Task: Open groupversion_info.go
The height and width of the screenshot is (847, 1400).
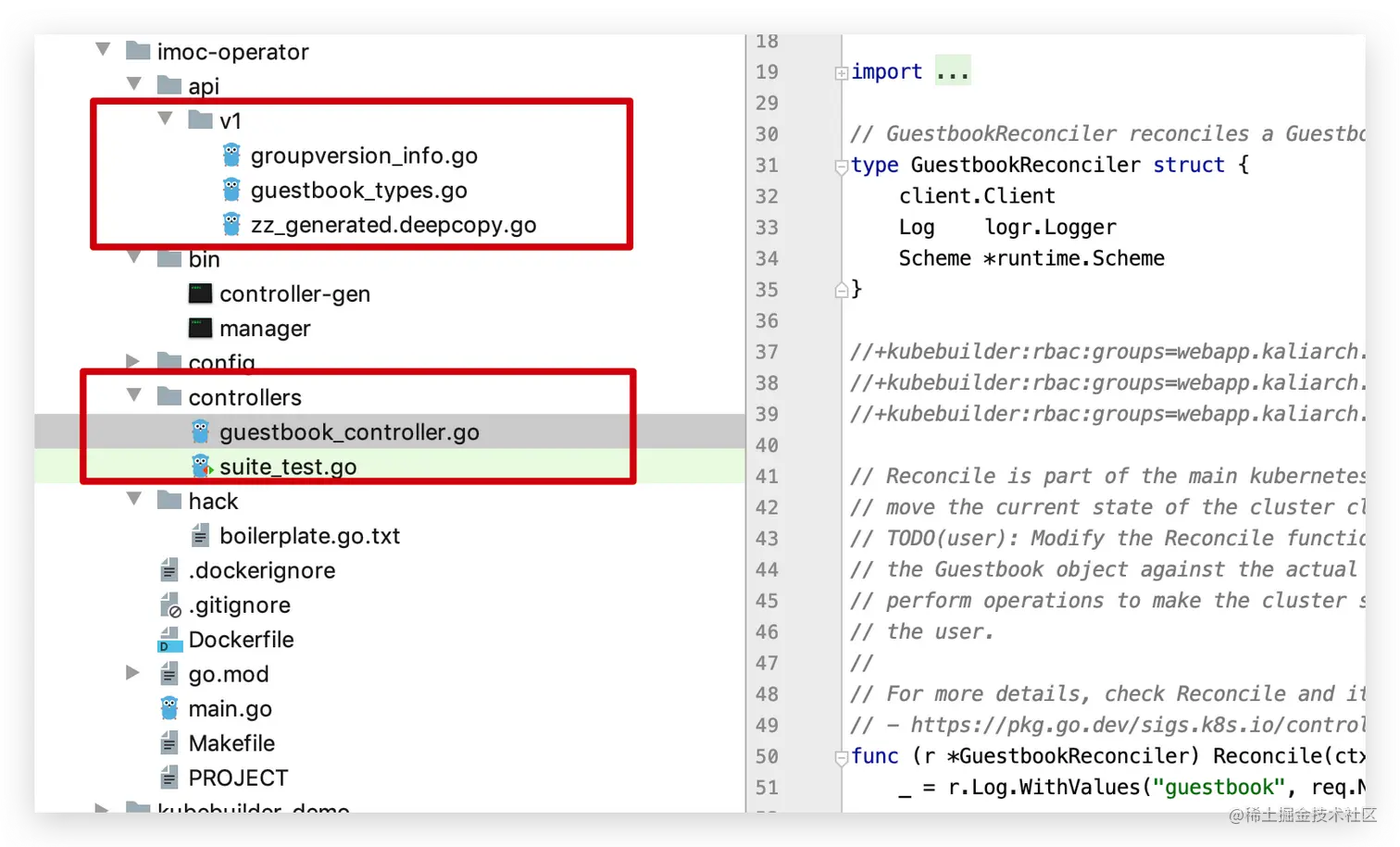Action: 364,156
